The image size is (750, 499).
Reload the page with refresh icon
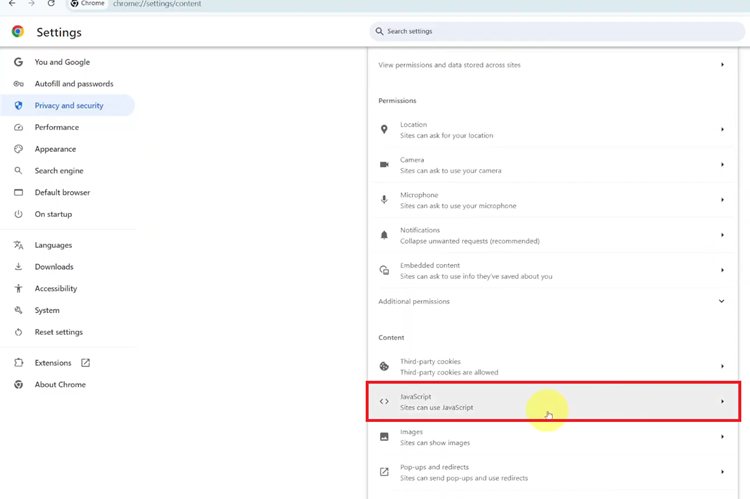pos(51,3)
